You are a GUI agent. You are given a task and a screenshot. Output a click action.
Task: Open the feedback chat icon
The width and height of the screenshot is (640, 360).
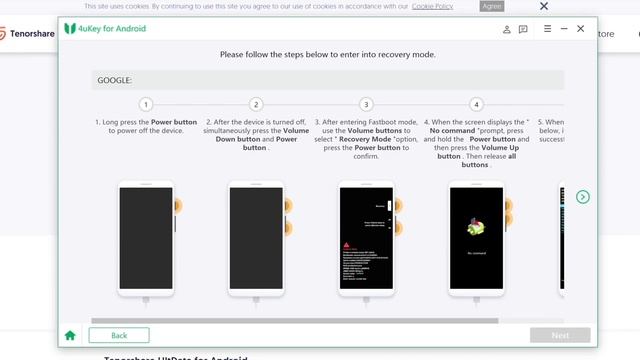click(x=523, y=29)
